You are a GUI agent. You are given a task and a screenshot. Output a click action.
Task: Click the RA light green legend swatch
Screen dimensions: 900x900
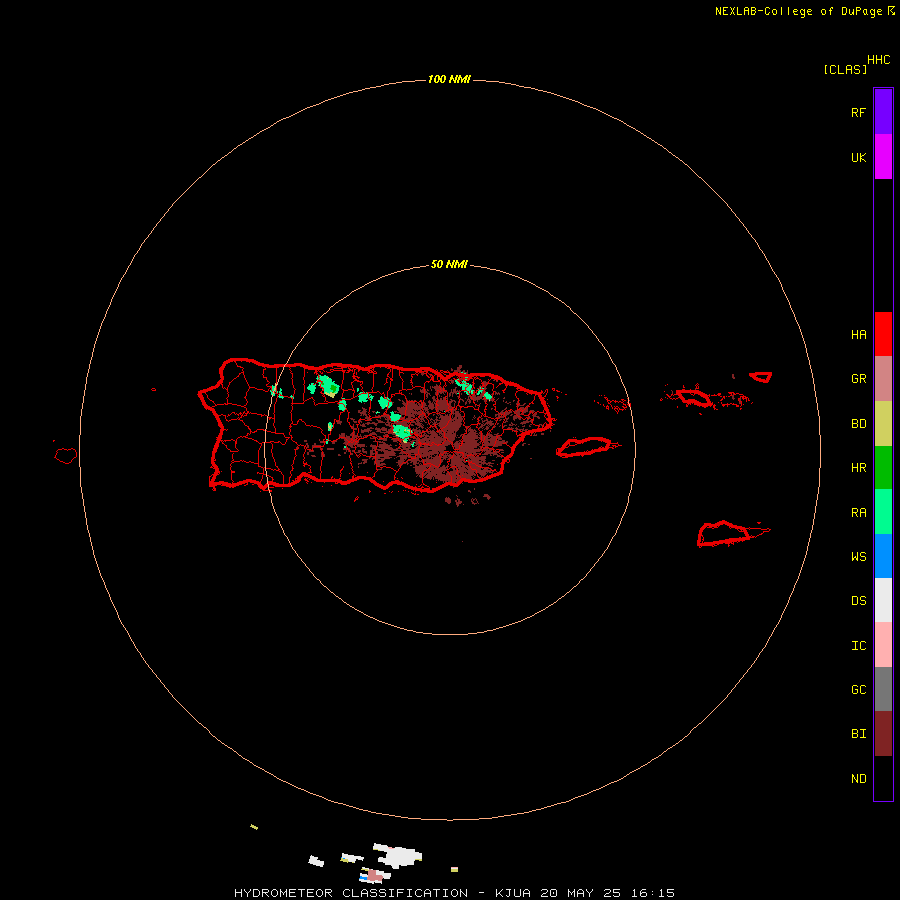883,512
